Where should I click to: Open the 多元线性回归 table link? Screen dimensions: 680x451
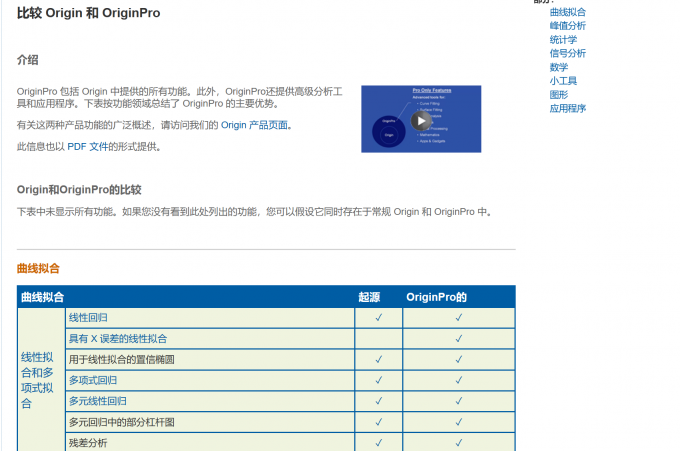[98, 401]
